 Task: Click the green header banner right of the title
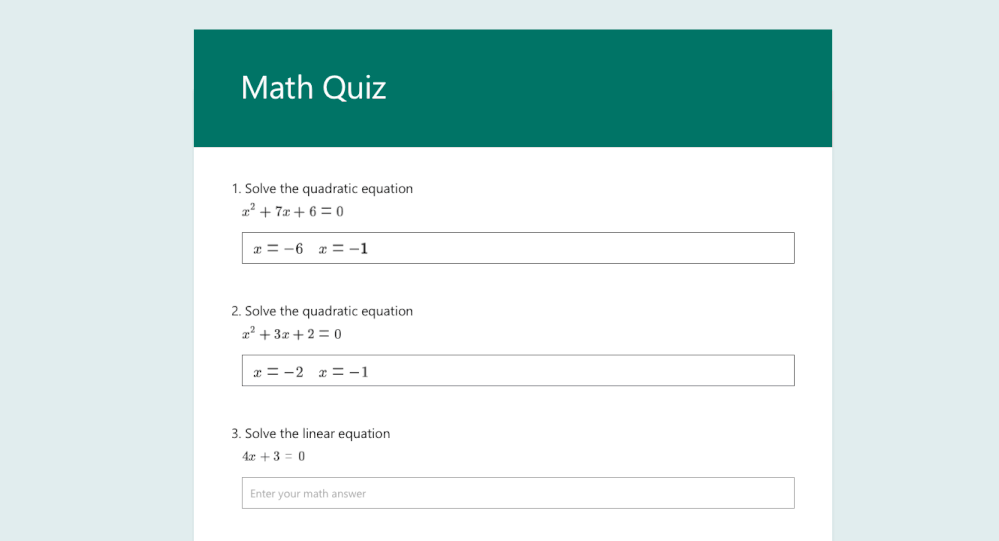(x=620, y=88)
